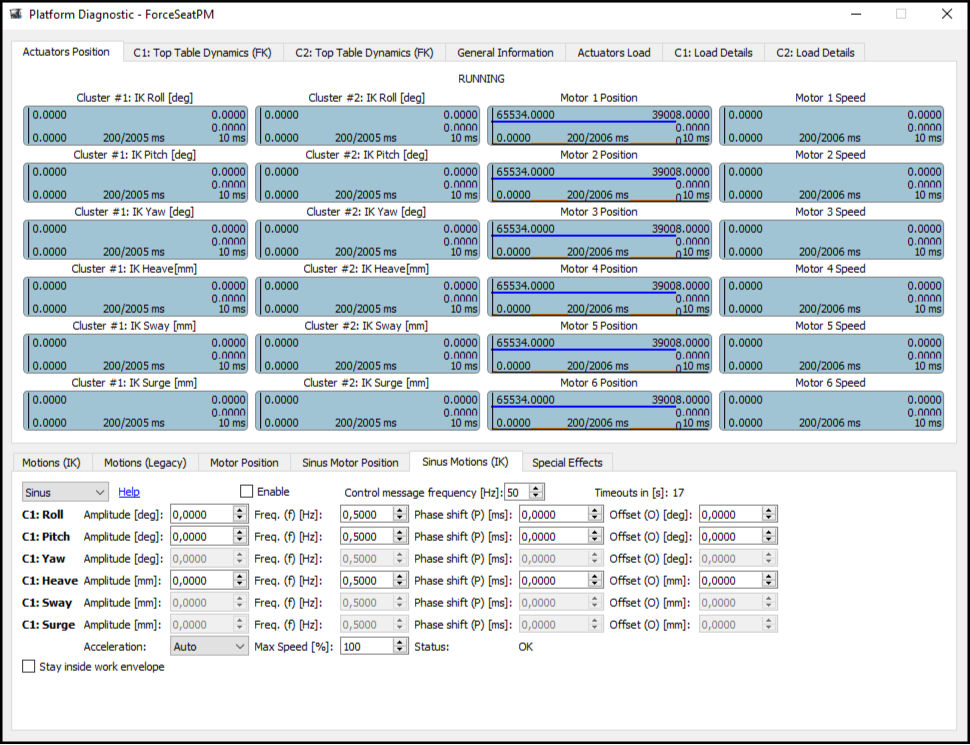
Task: Select the Sinus Motions (IK) tab
Action: click(x=465, y=462)
